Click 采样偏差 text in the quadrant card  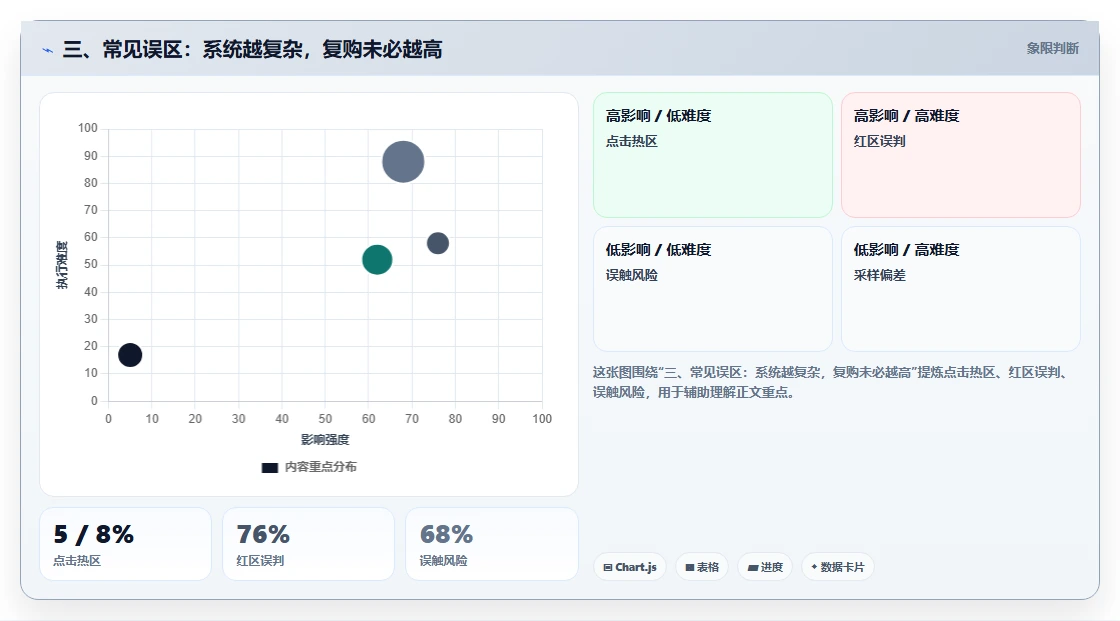(x=879, y=275)
